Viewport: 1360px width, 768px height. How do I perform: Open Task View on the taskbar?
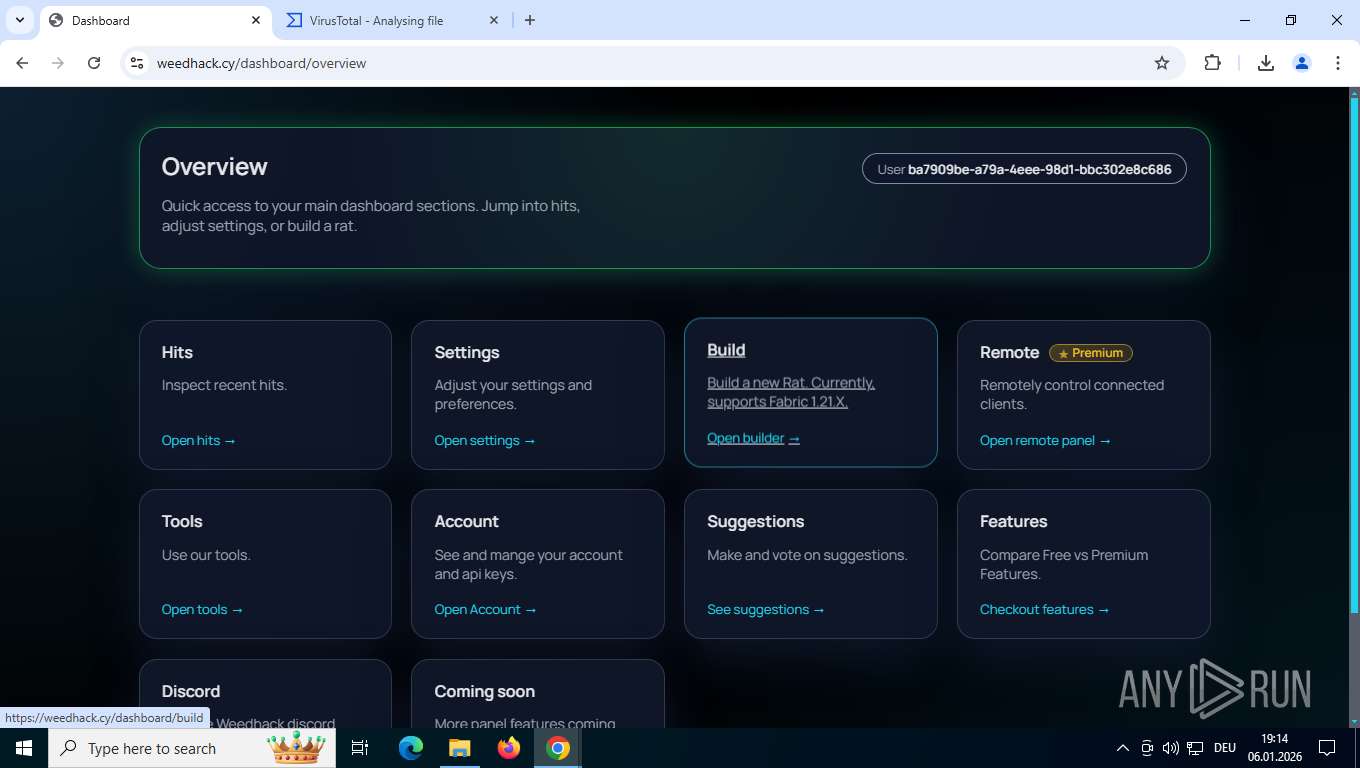coord(360,748)
